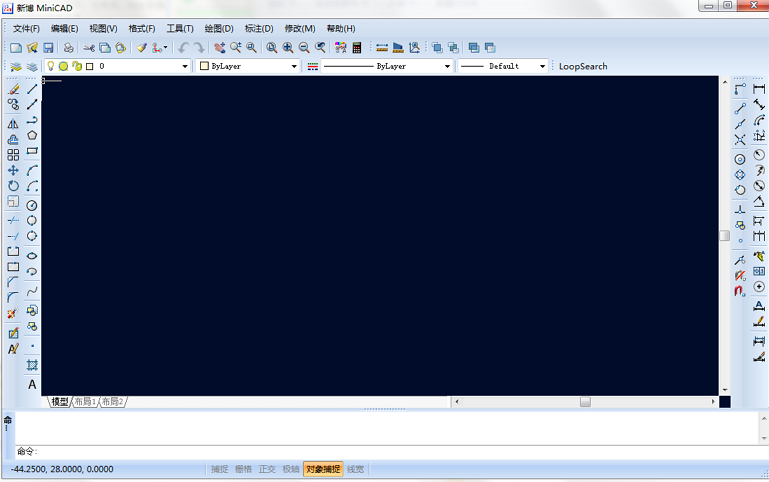Click the horizontal scrollbar thumb

(585, 402)
